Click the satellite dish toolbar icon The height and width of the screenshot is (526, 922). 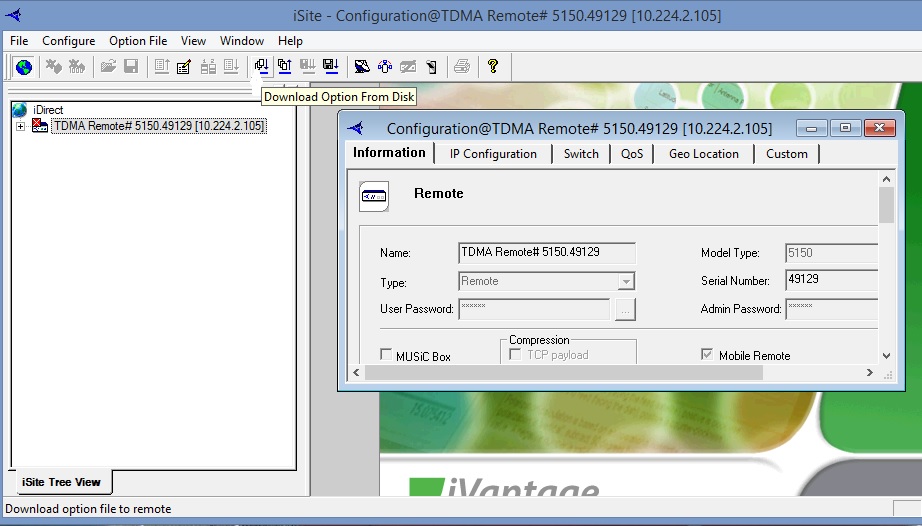pyautogui.click(x=362, y=66)
